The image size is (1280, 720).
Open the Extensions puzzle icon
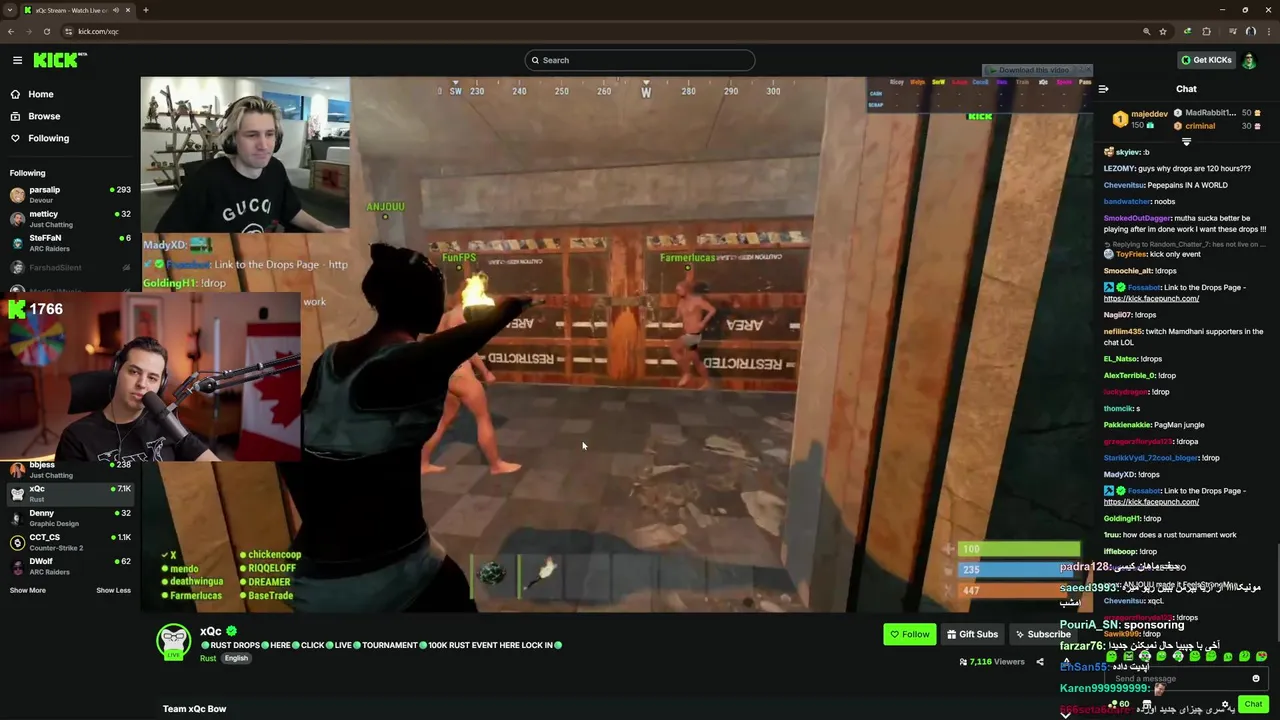point(1206,31)
